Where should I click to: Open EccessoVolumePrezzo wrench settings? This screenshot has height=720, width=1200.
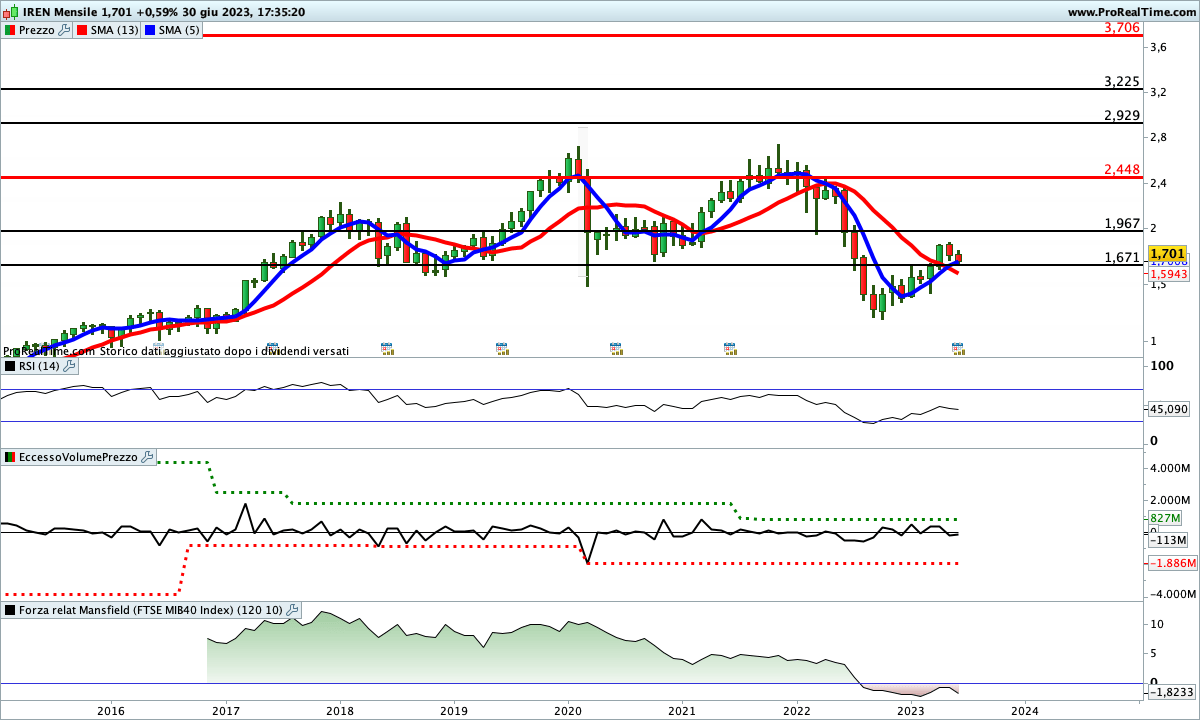click(x=147, y=457)
